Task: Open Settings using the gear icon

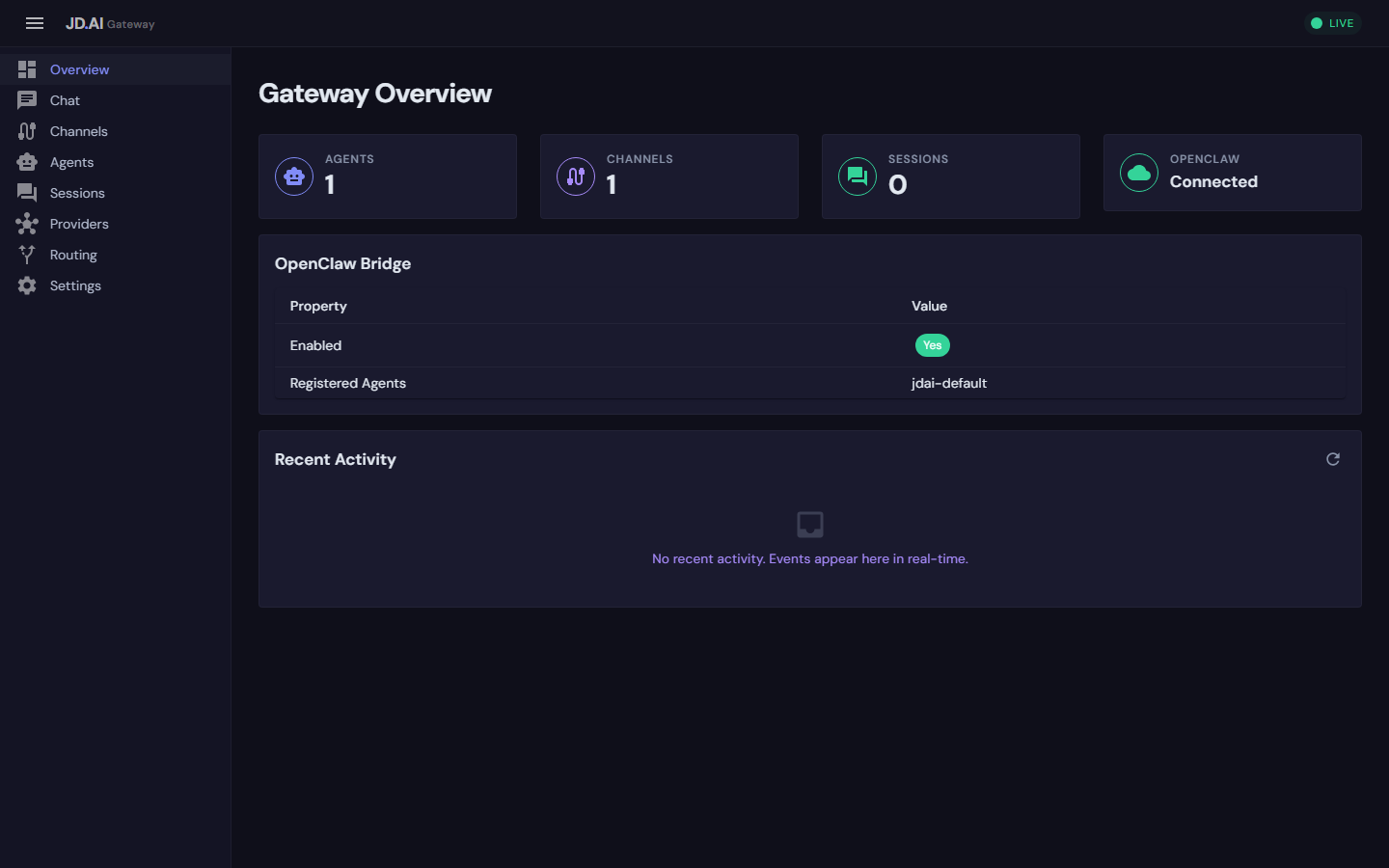Action: [27, 285]
